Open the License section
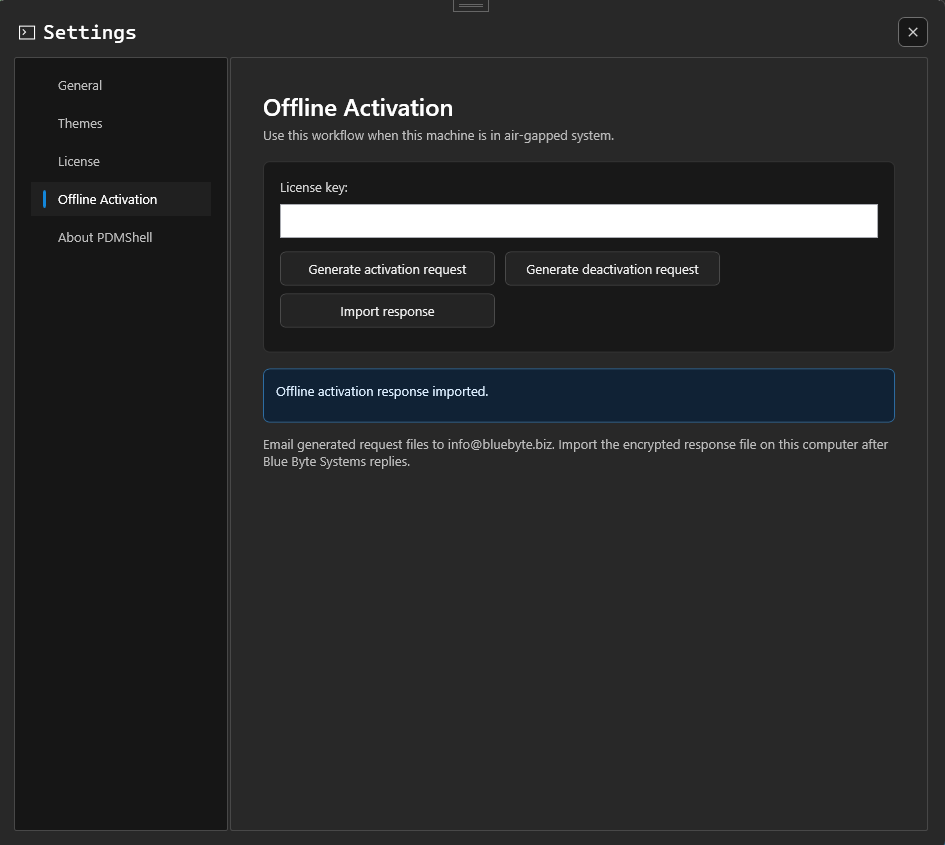Viewport: 945px width, 845px height. click(121, 162)
